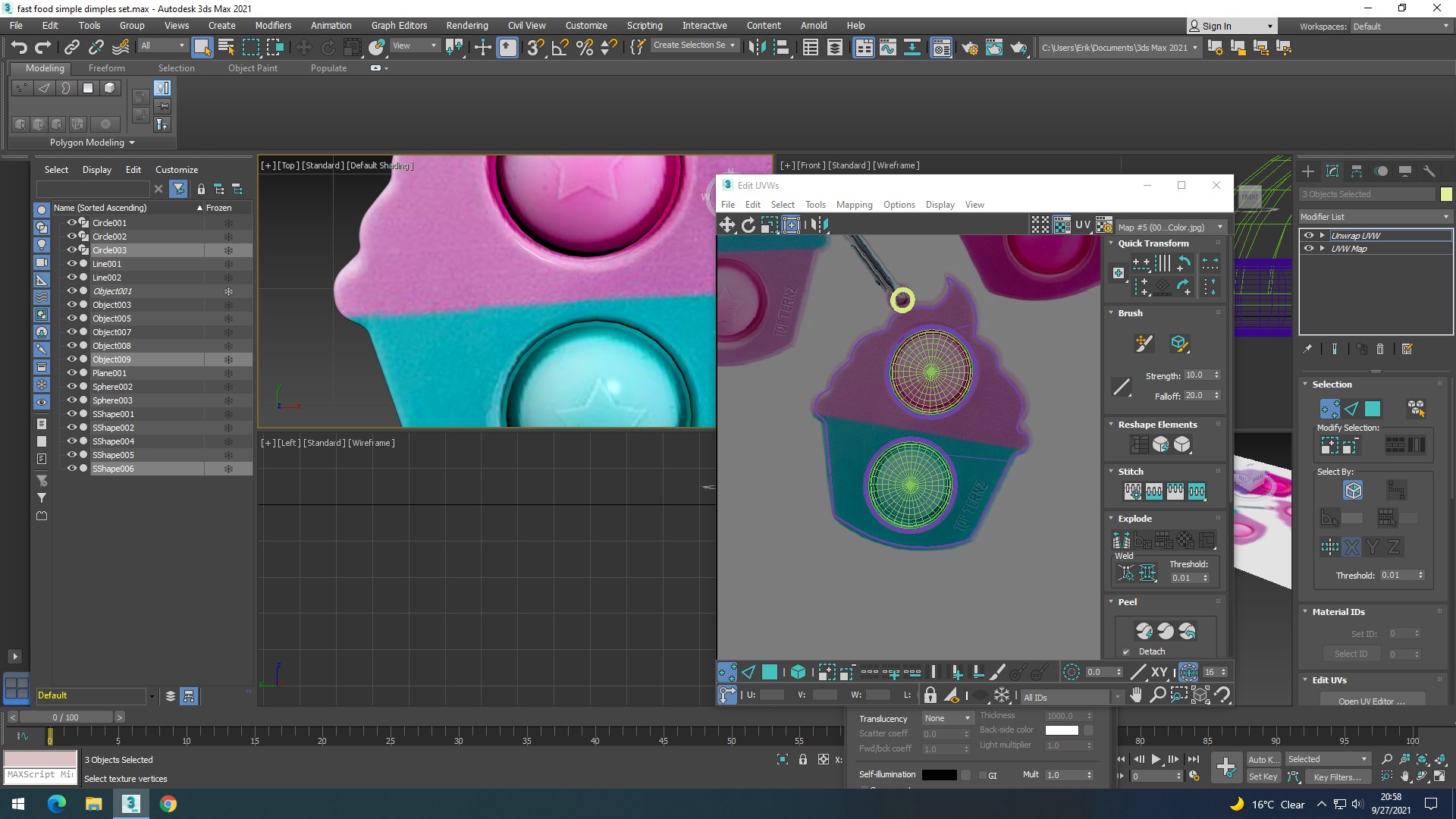Screen dimensions: 1456x819
Task: Click the Pan hand tool in UV editor
Action: pyautogui.click(x=1136, y=695)
